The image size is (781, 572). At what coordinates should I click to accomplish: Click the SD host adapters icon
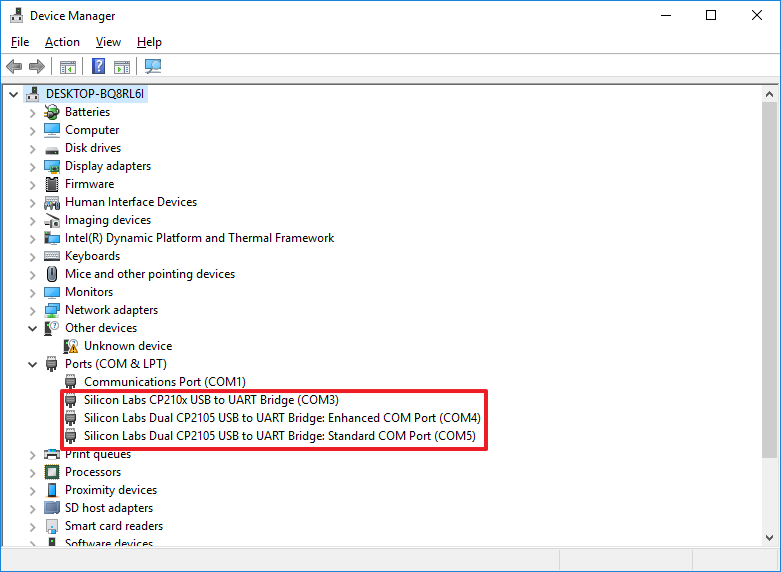52,508
